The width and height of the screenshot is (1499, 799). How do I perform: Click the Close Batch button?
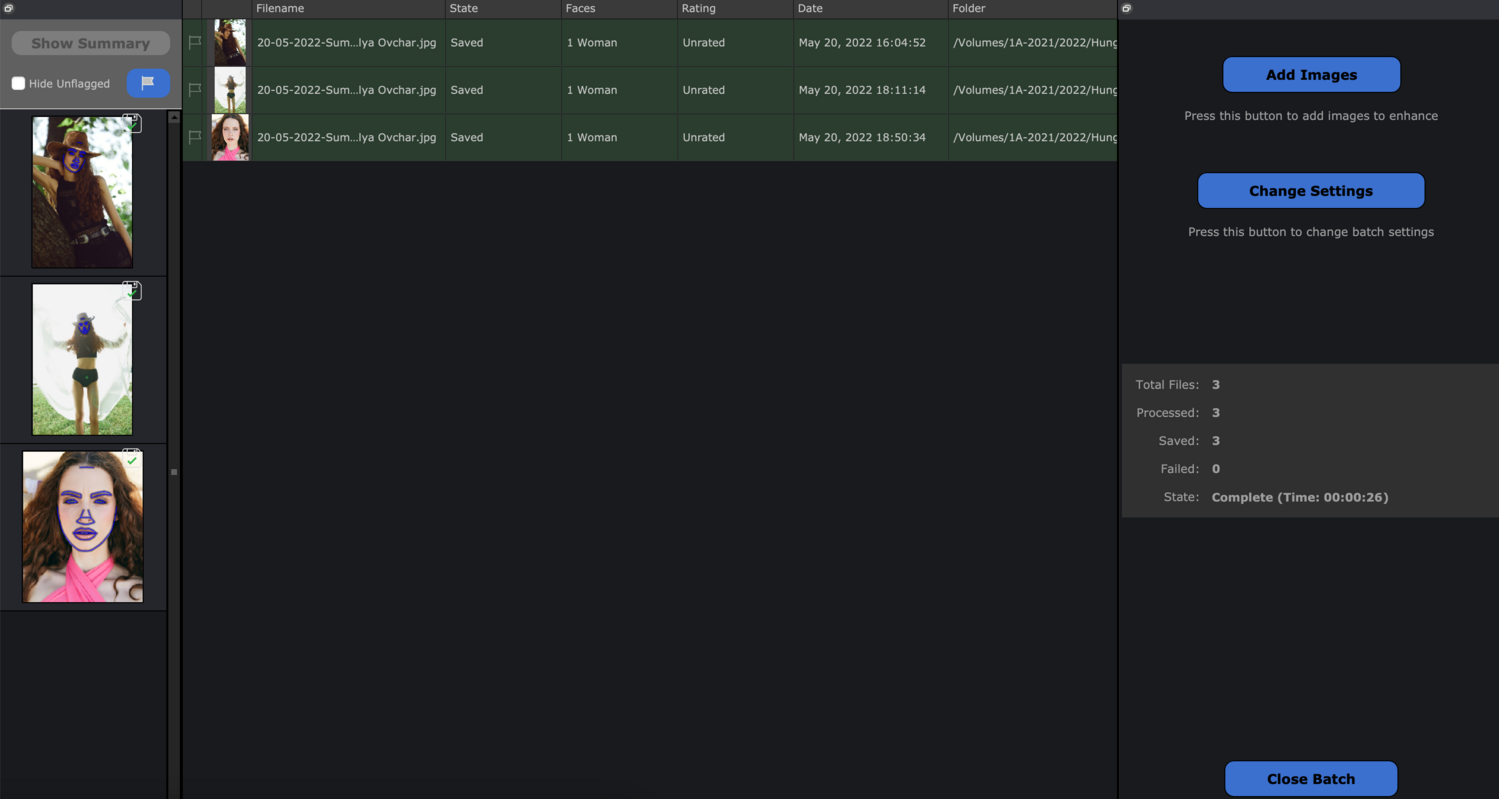1310,779
